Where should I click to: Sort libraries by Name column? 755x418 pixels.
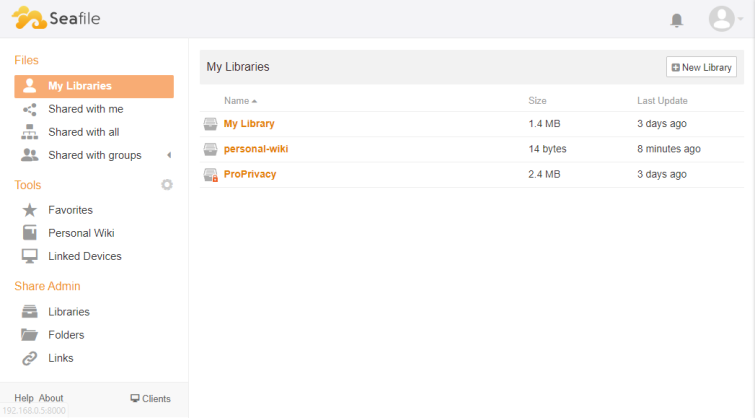click(240, 101)
